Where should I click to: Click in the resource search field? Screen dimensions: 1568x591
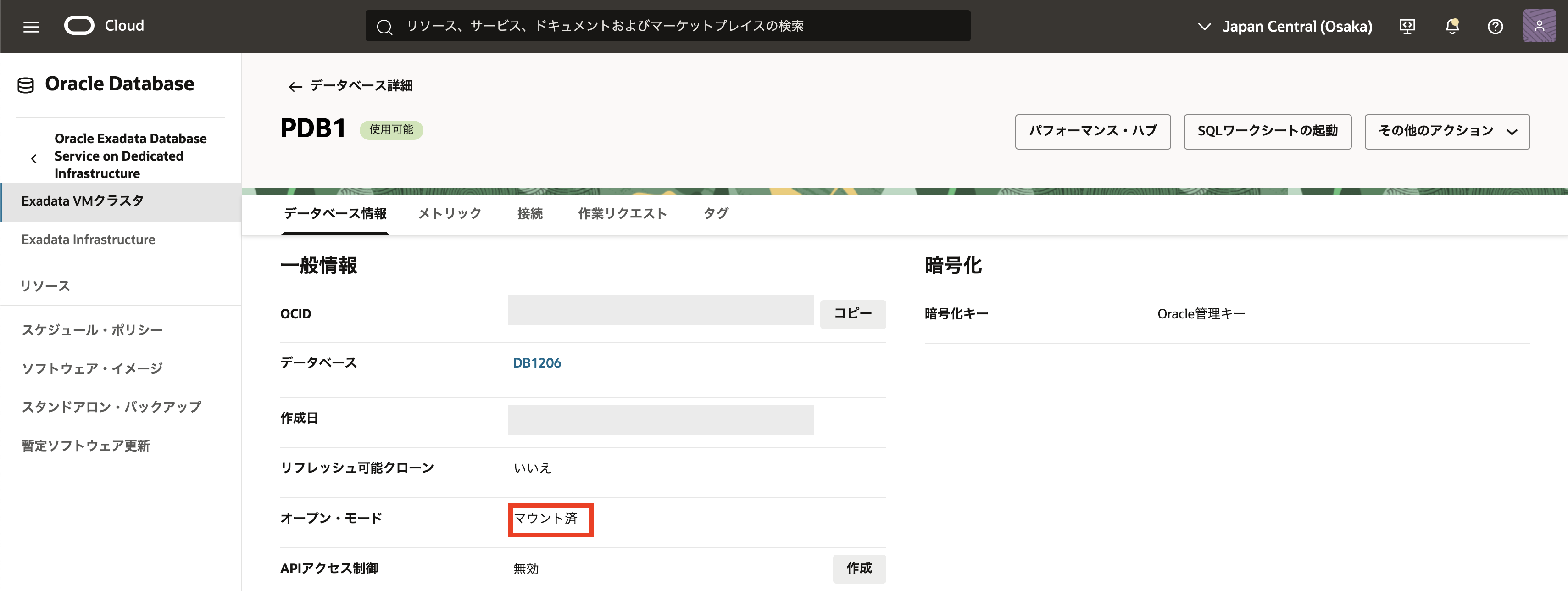pos(667,26)
